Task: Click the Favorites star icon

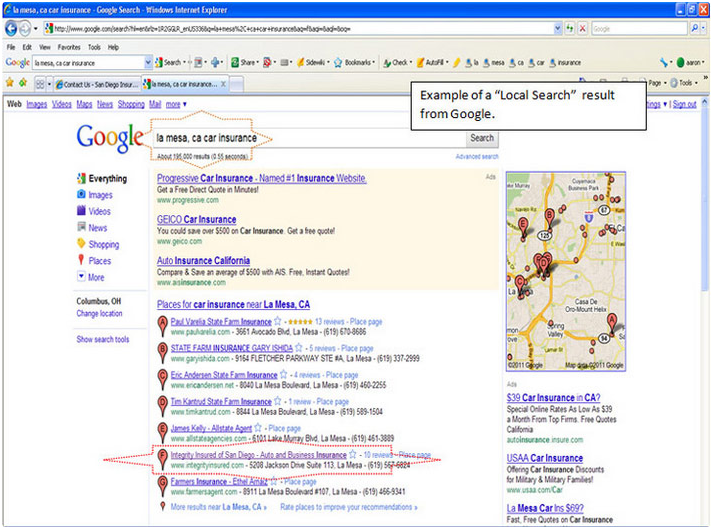Action: tap(10, 83)
